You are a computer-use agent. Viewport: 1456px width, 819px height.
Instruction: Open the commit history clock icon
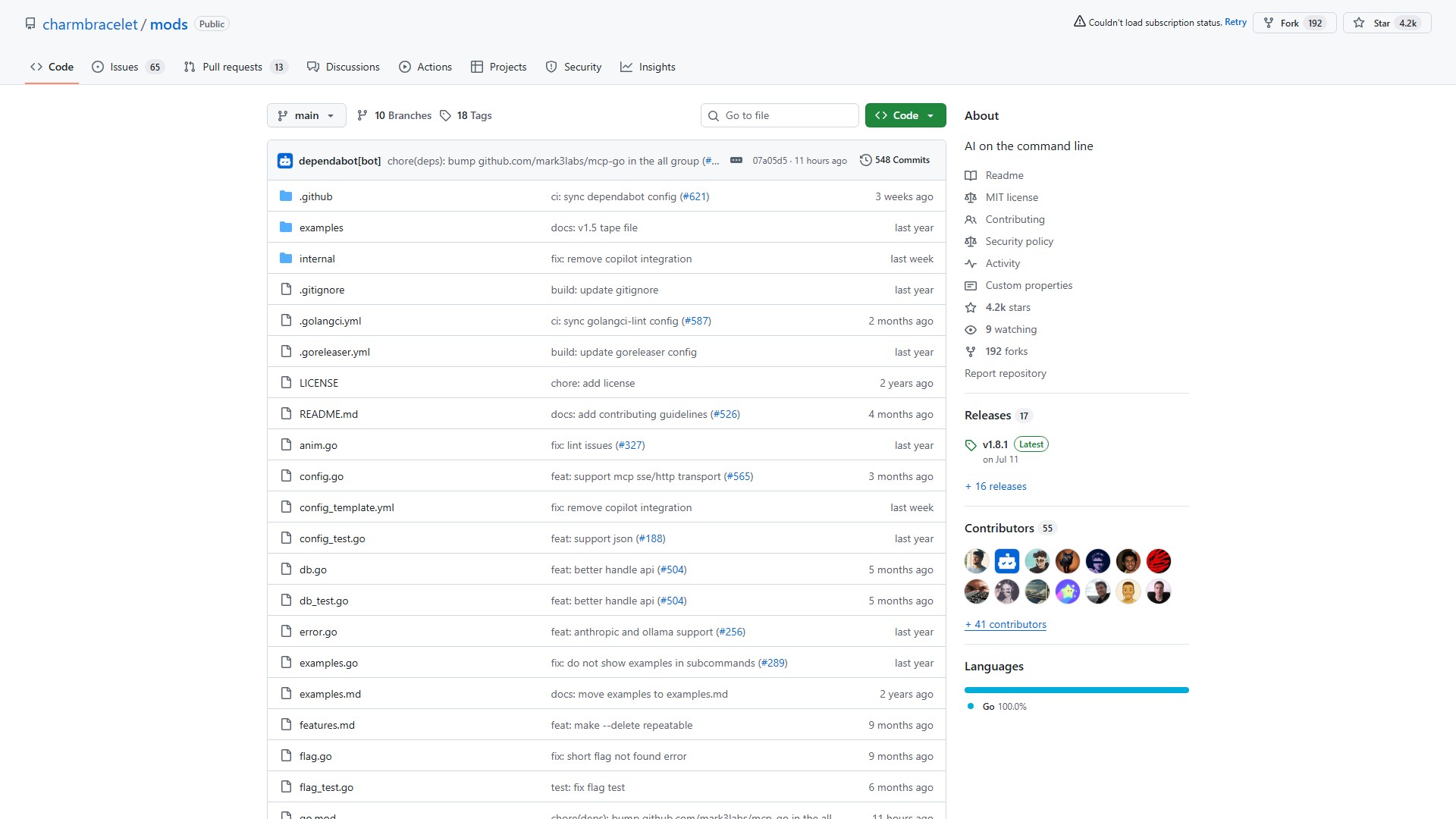(865, 160)
